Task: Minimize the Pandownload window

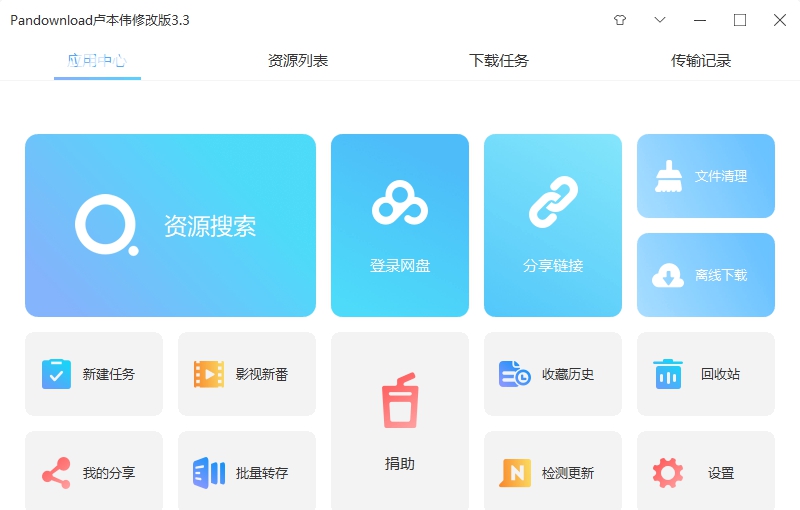Action: tap(700, 20)
